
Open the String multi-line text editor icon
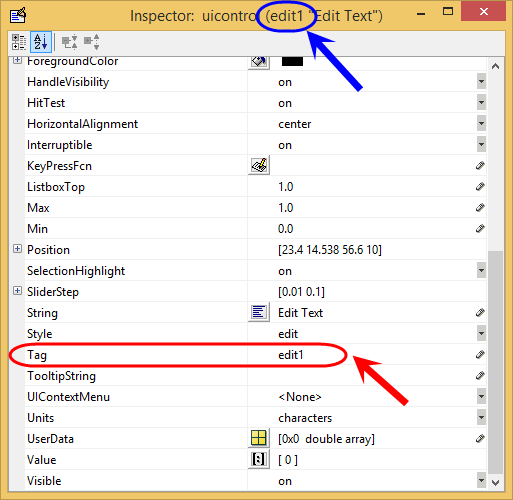click(x=259, y=313)
